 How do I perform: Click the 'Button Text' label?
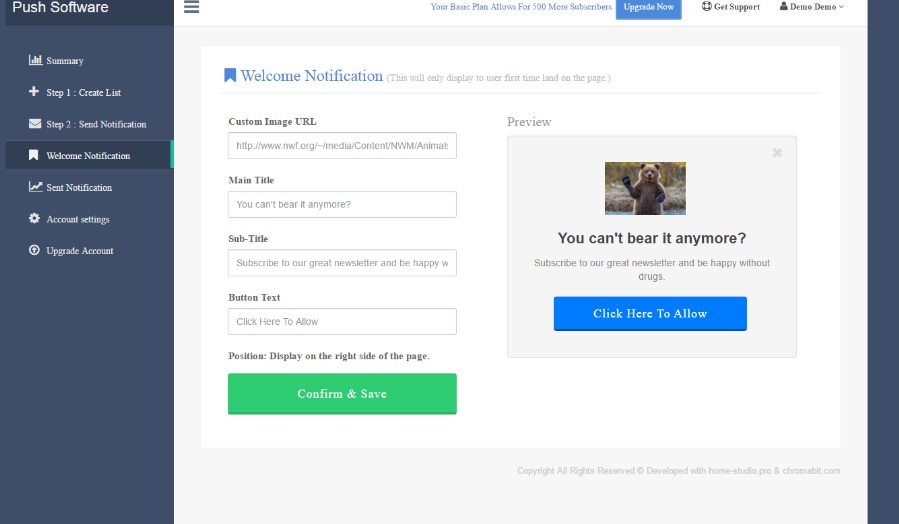pyautogui.click(x=254, y=298)
